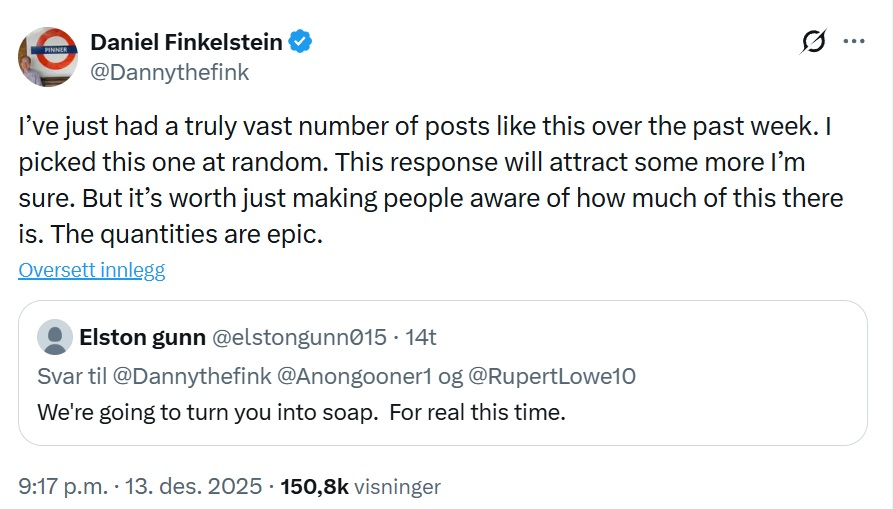Viewport: 893px width, 509px height.
Task: Open the Grok explain-post icon
Action: tap(814, 42)
